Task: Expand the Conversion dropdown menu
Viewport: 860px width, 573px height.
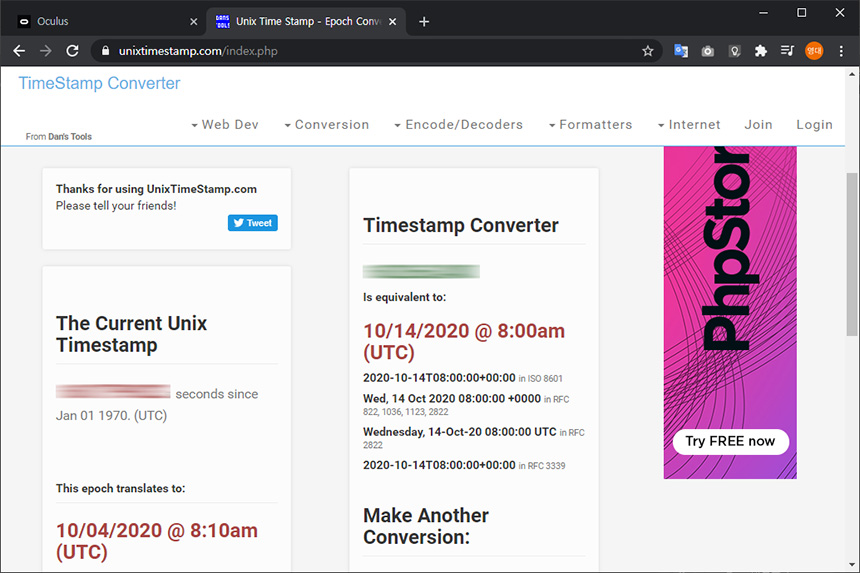Action: coord(326,124)
